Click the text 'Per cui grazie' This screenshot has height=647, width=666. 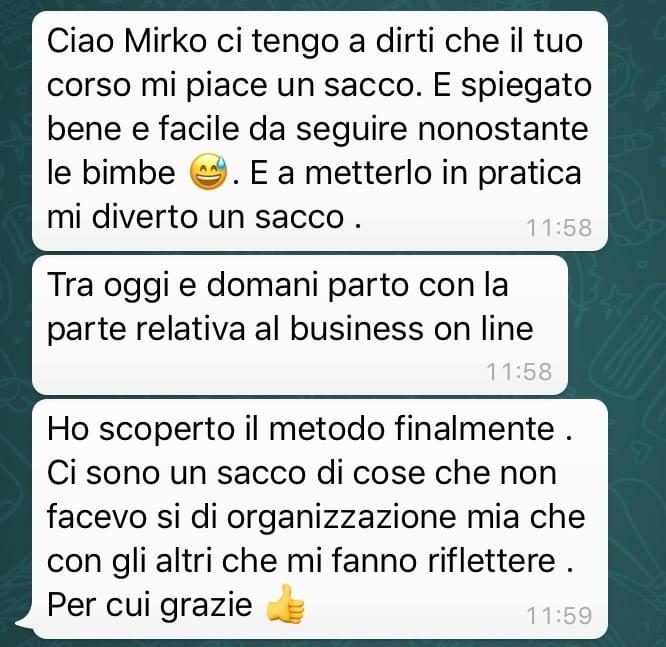tap(150, 605)
